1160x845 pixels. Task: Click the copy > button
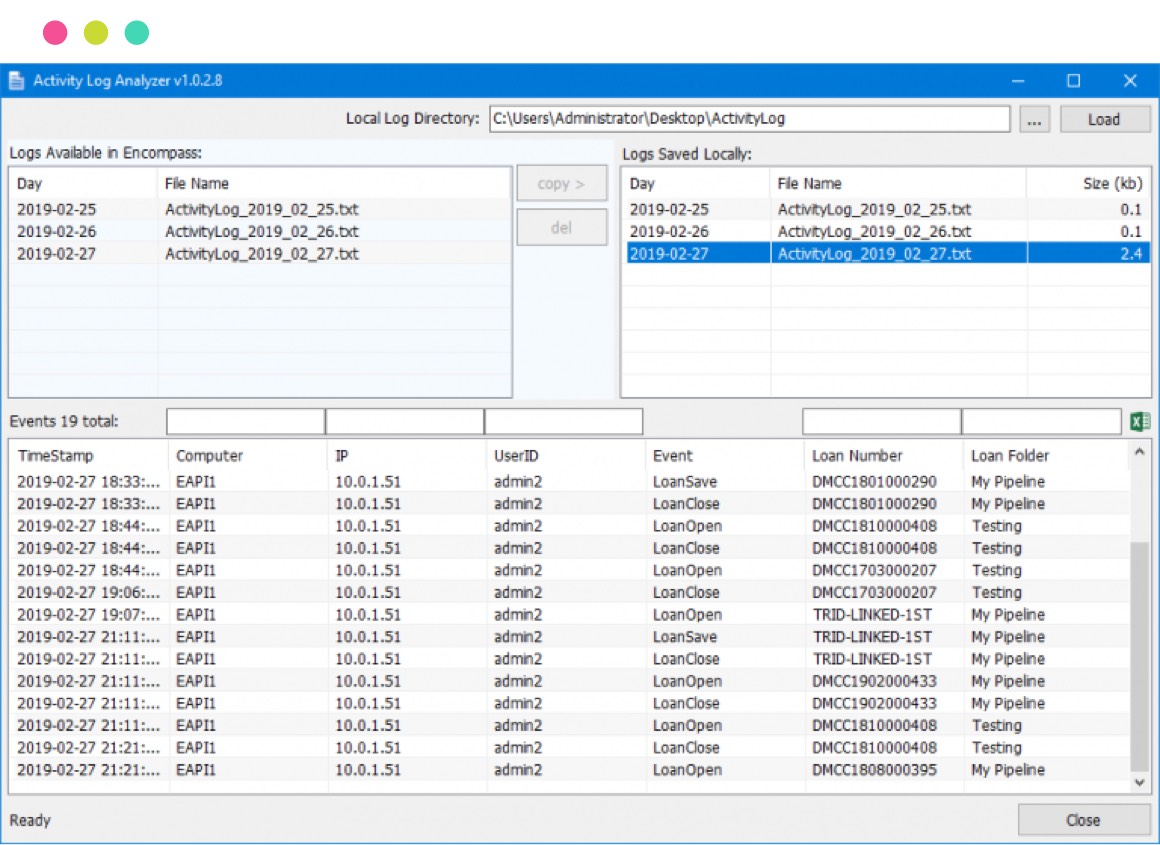[561, 184]
